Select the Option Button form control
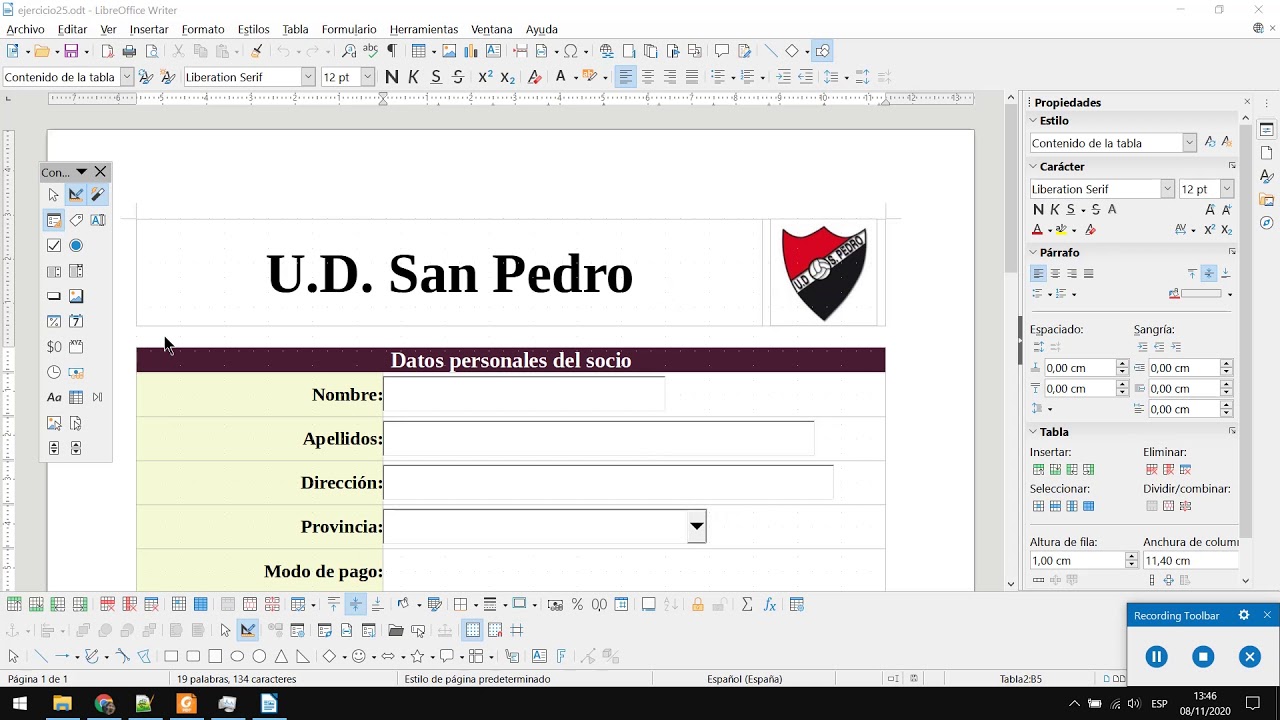The height and width of the screenshot is (720, 1280). (76, 245)
